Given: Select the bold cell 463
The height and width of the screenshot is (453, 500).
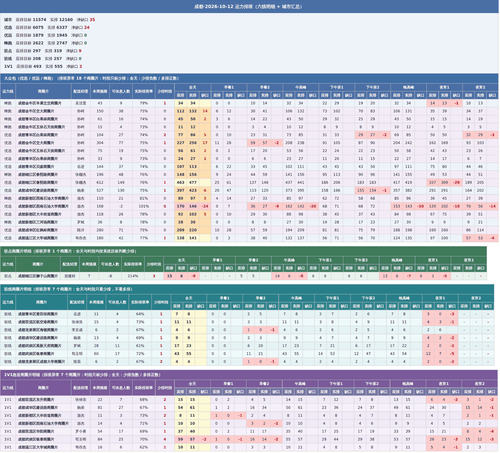Looking at the screenshot, I should coord(181,183).
